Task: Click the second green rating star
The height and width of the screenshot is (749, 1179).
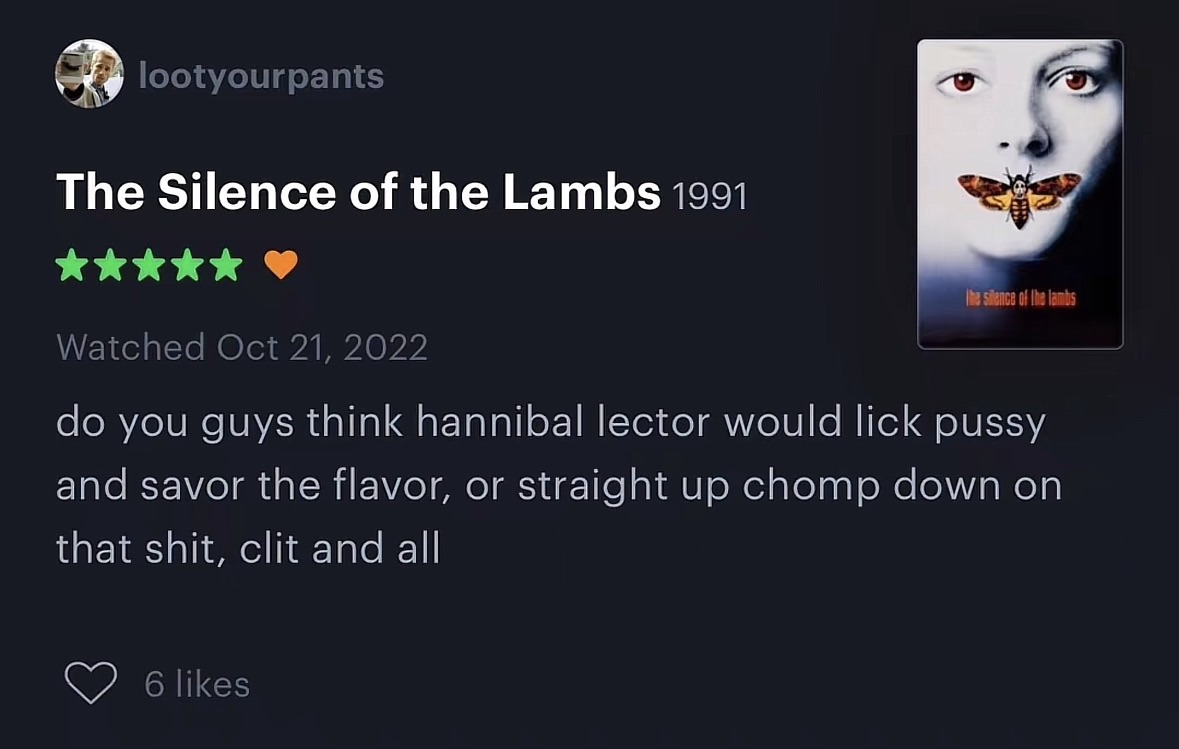Action: tap(110, 265)
